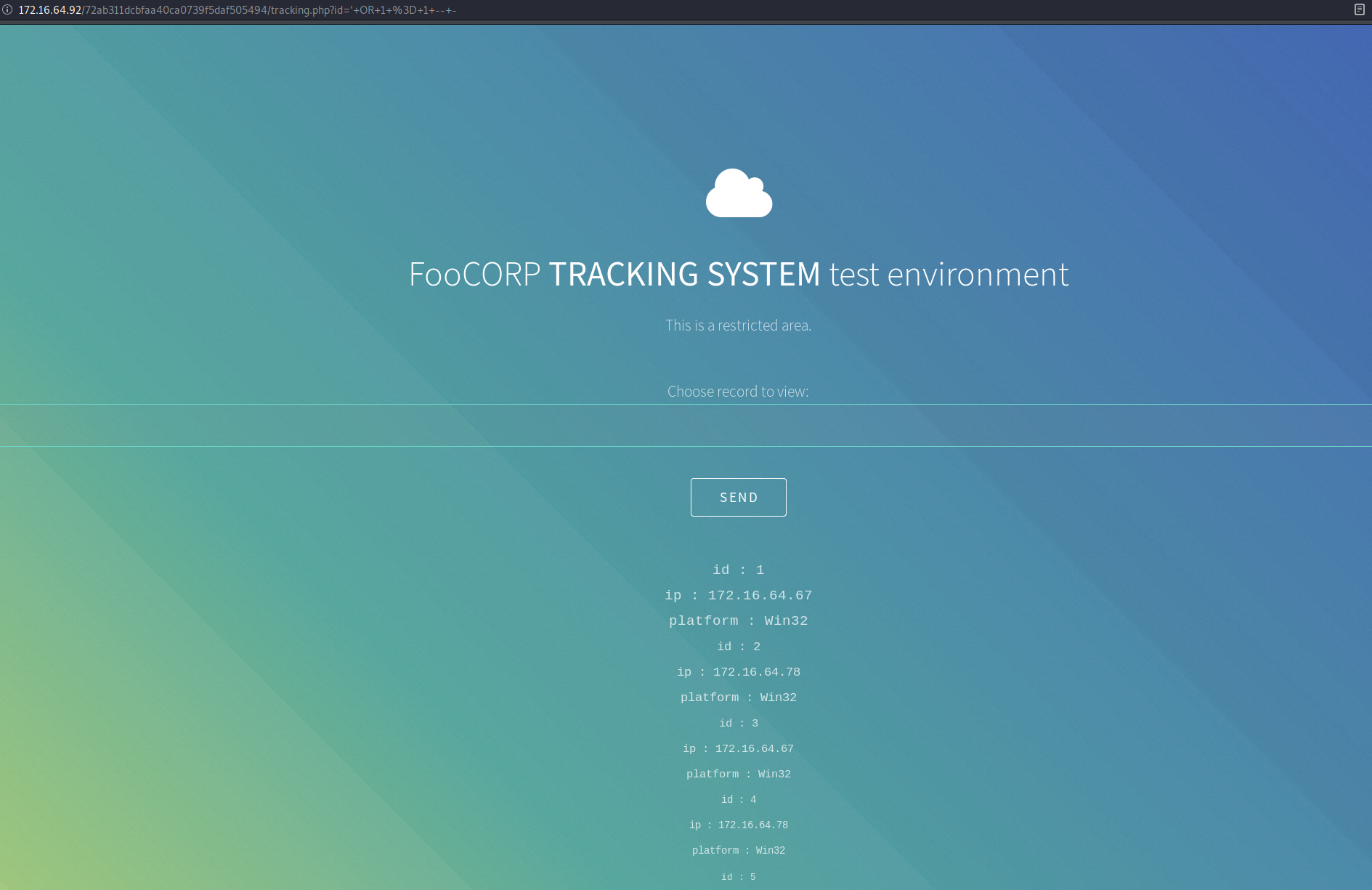Screen dimensions: 1372x890
Task: Click the first 'ip : 172.16.64.67' line
Action: [738, 595]
